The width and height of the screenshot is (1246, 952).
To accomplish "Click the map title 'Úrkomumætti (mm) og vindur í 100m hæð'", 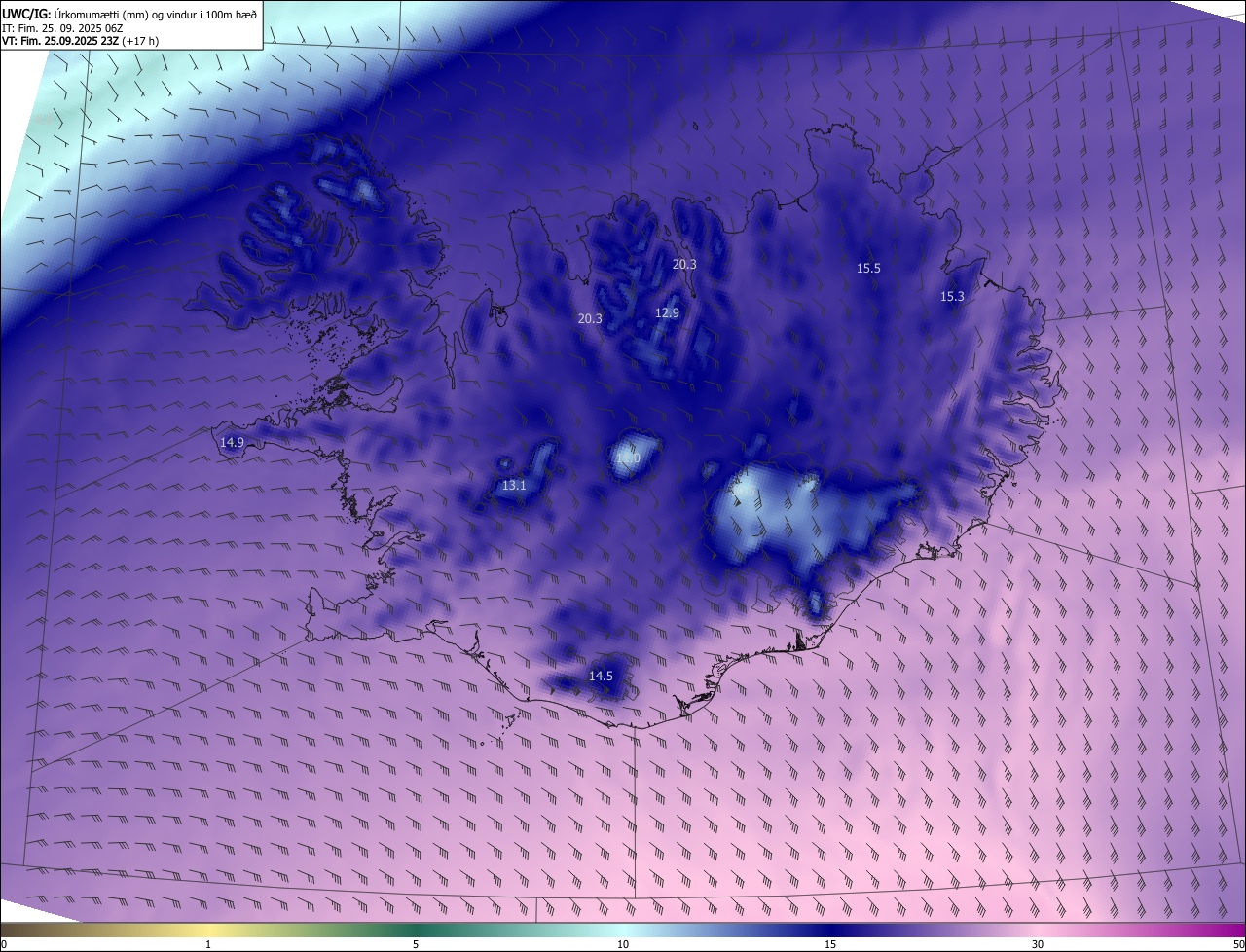I will click(156, 13).
